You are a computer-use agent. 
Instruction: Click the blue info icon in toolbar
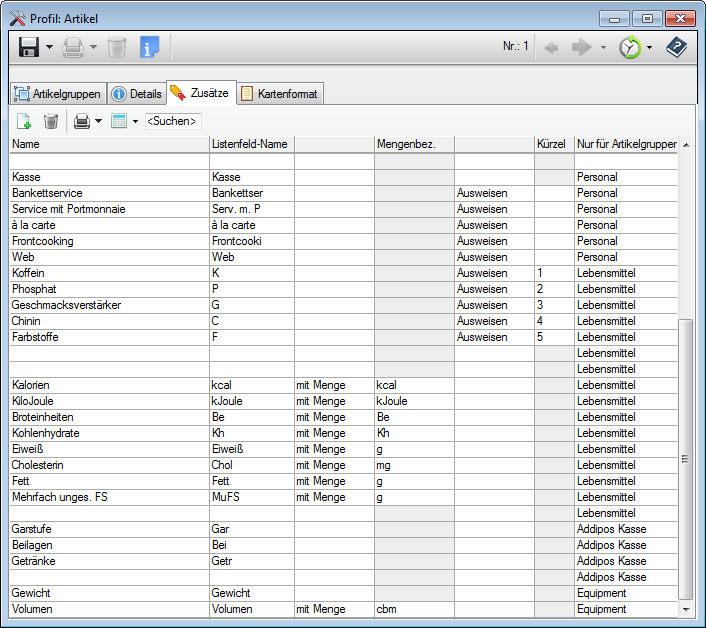pos(149,47)
